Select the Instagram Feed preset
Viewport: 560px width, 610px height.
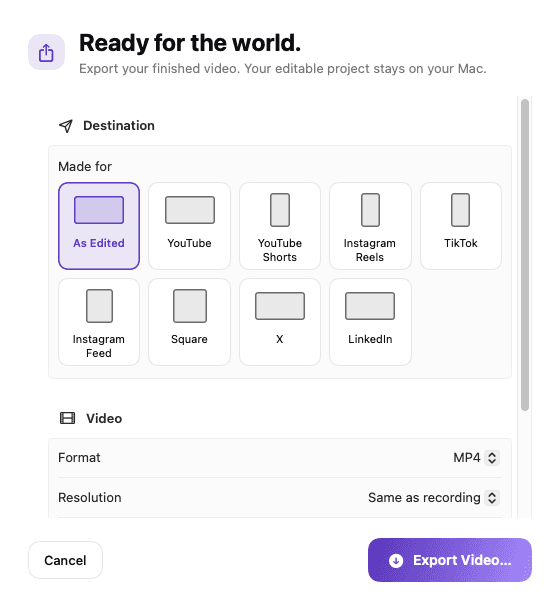99,322
